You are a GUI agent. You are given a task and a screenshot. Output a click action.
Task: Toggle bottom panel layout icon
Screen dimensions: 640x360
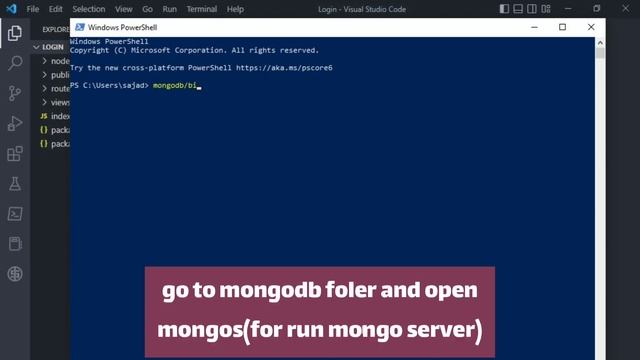coord(518,9)
